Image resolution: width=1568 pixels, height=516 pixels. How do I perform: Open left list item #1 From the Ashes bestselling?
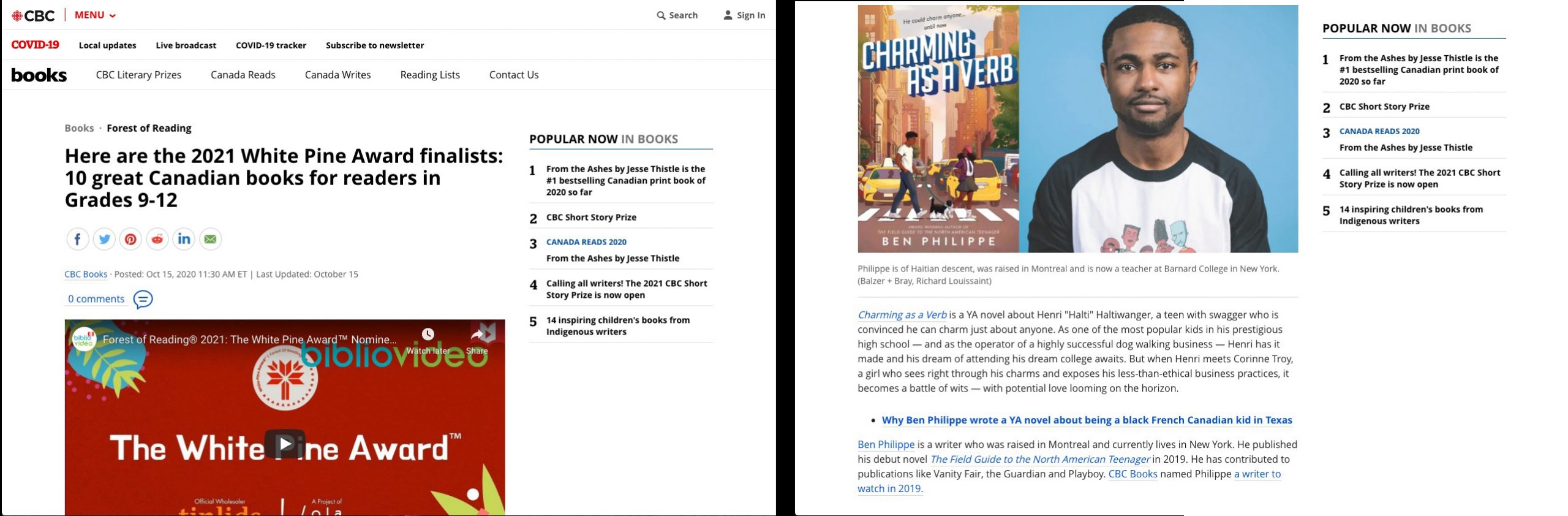(625, 180)
